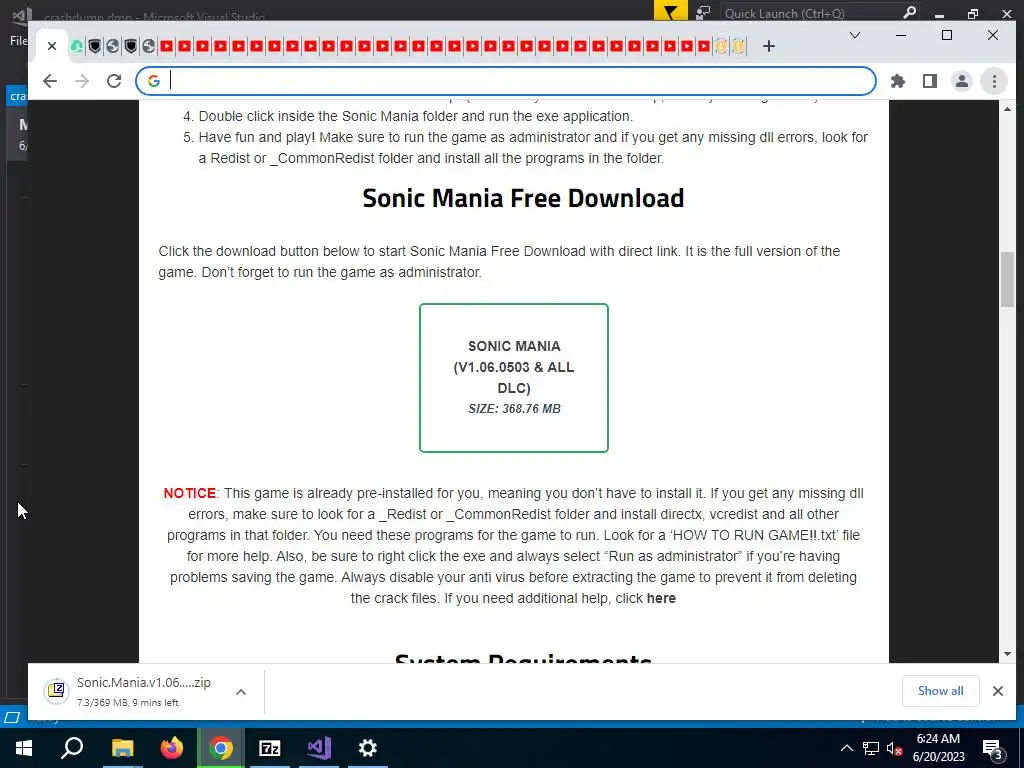Open the clock showing 6:24 AM
The height and width of the screenshot is (768, 1024).
938,748
